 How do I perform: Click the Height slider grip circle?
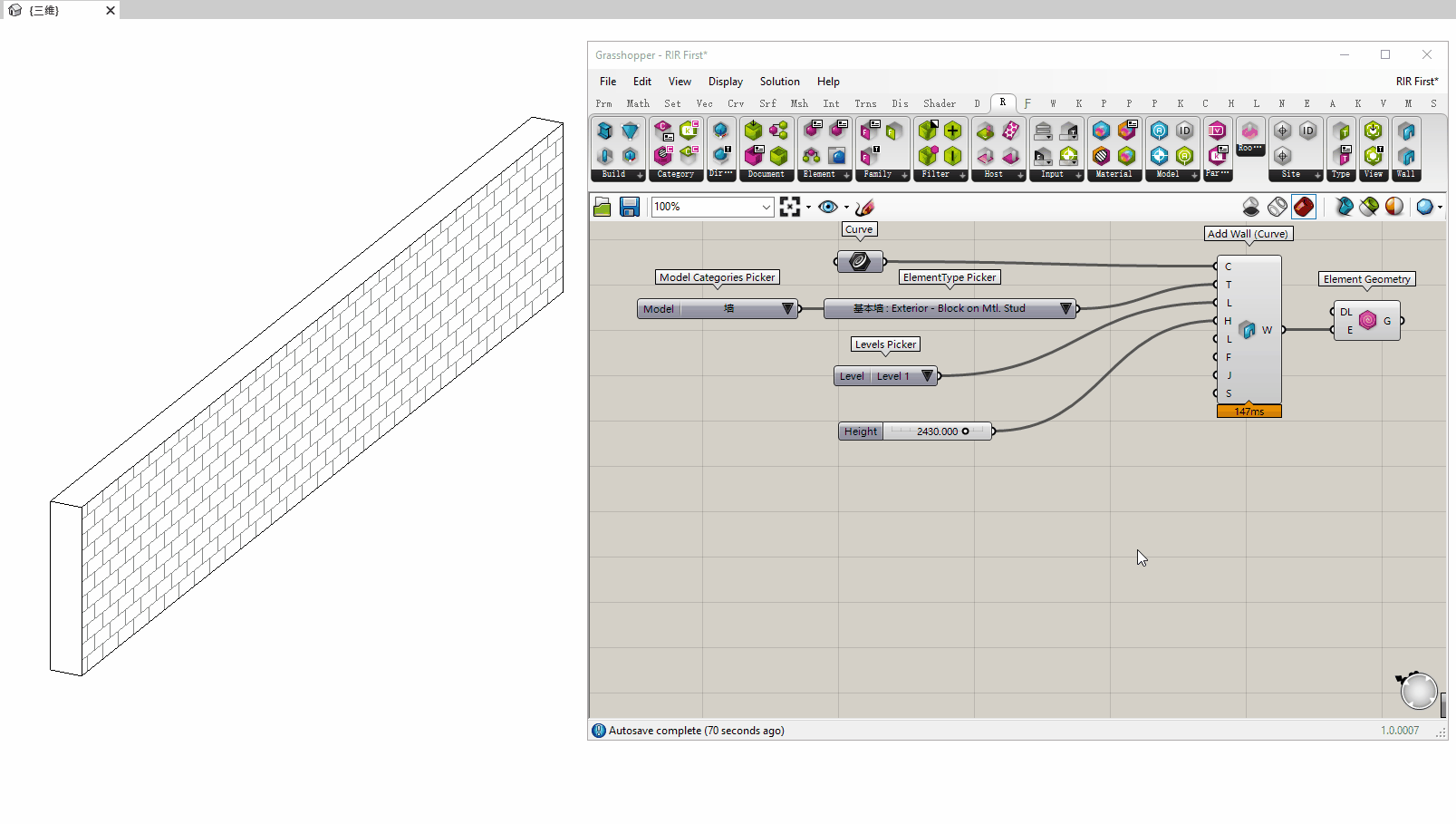965,431
